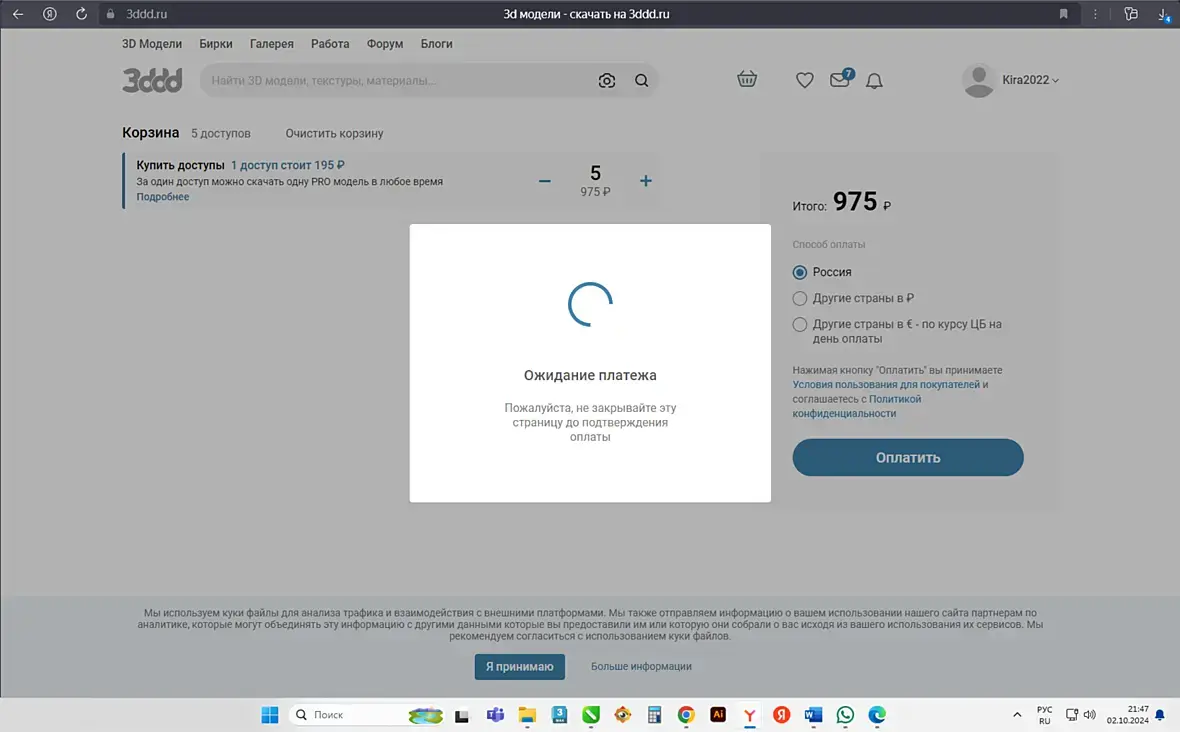Open the shopping basket icon
The width and height of the screenshot is (1180, 732).
(x=747, y=78)
